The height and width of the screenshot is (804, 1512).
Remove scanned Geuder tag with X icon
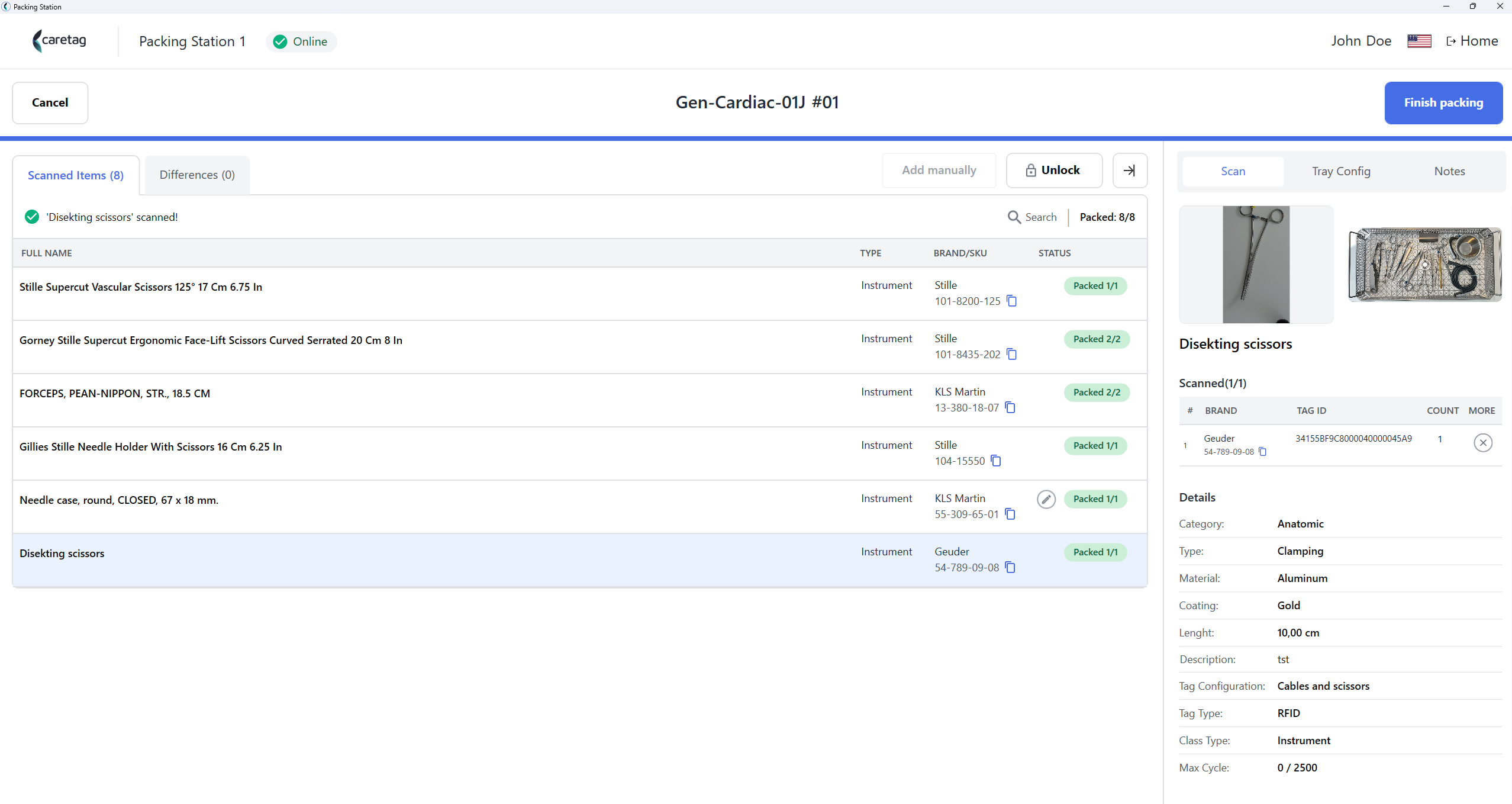pos(1482,442)
